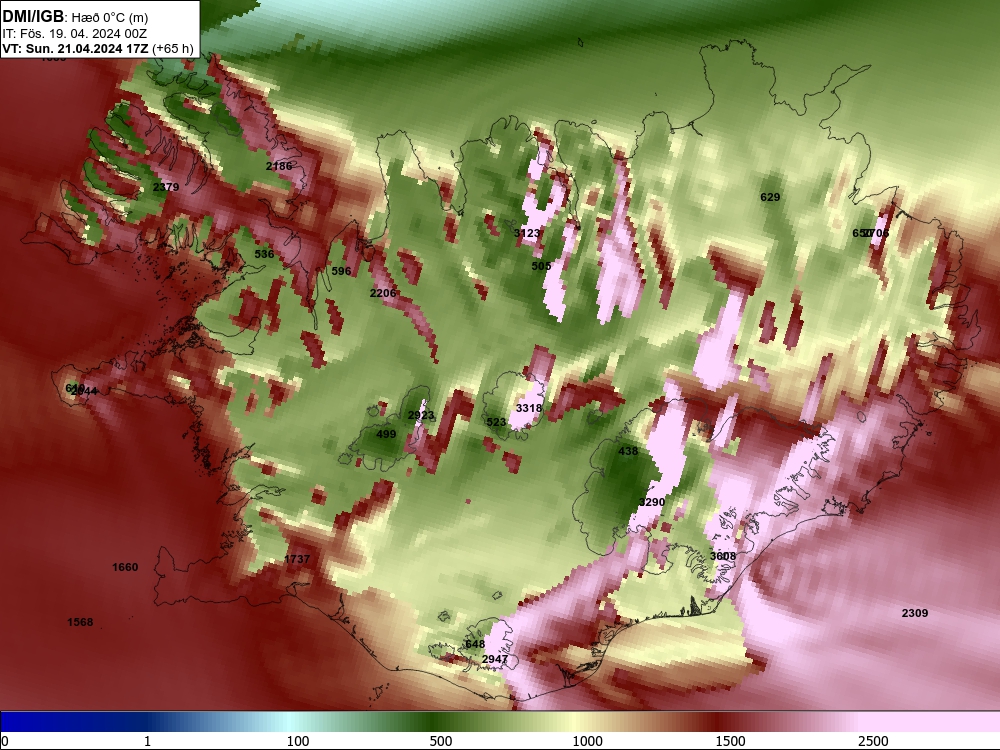The width and height of the screenshot is (1000, 750).
Task: Click the legend tick label 1500
Action: [x=730, y=741]
